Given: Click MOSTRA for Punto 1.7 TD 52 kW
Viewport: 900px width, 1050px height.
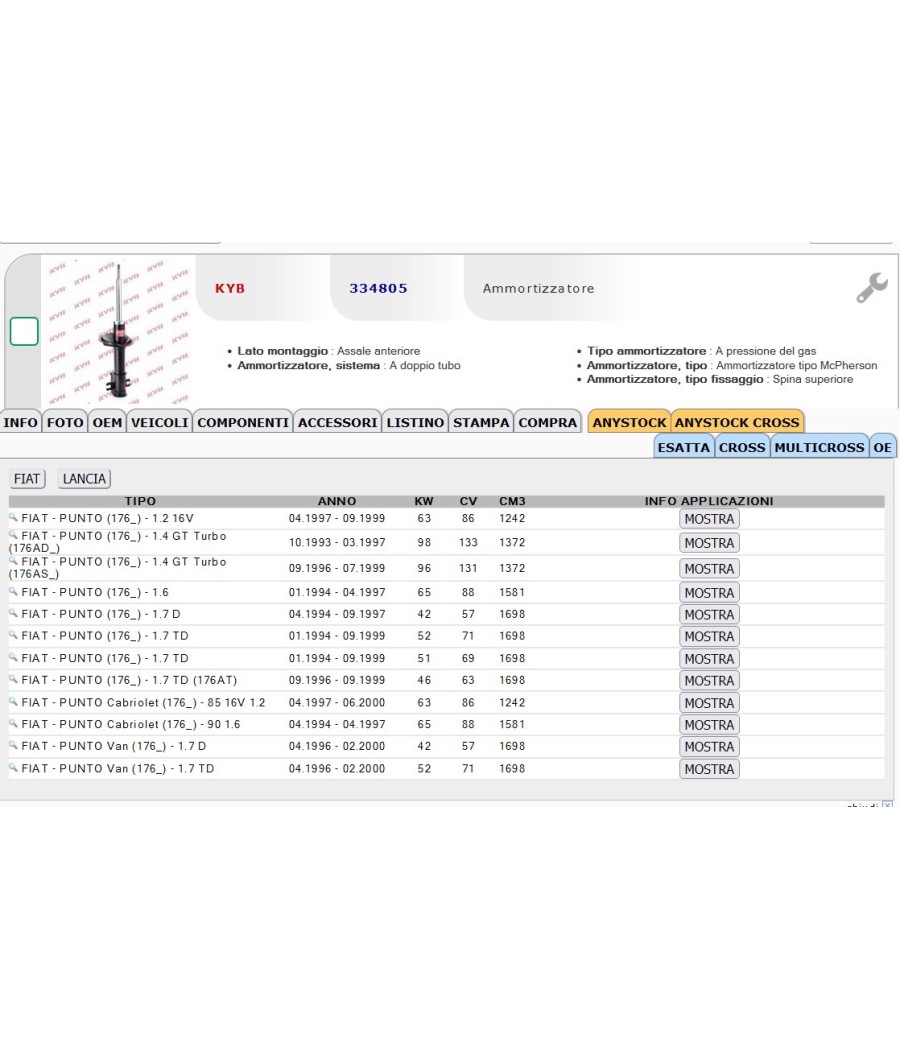Looking at the screenshot, I should pyautogui.click(x=709, y=636).
